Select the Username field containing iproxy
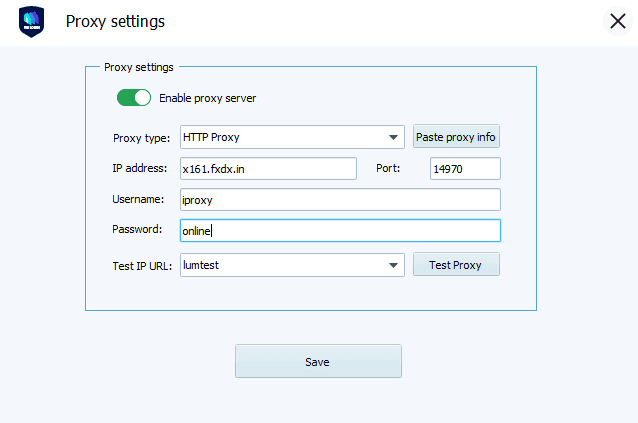The height and width of the screenshot is (423, 638). (x=340, y=200)
